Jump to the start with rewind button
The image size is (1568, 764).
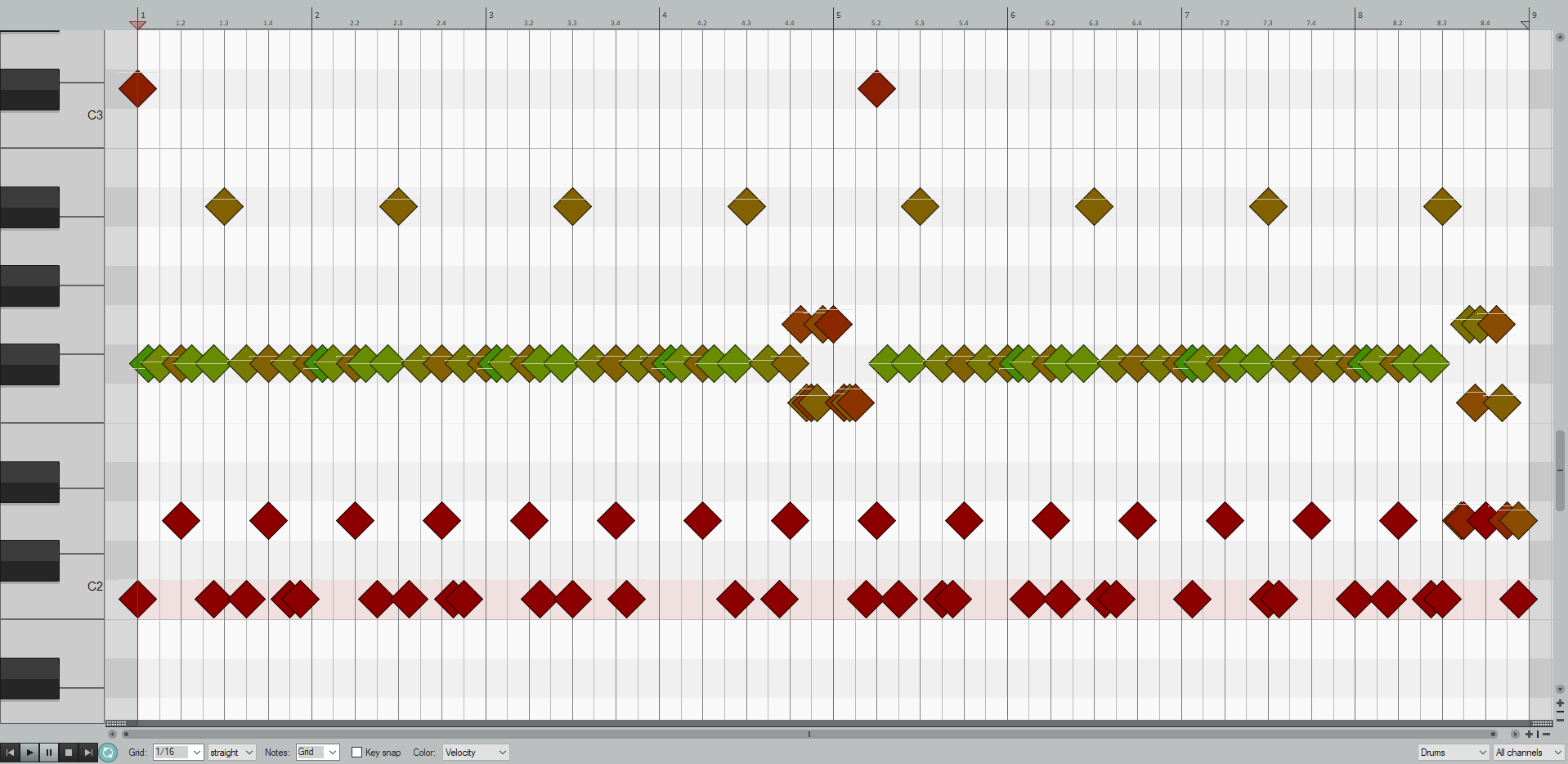pos(10,753)
